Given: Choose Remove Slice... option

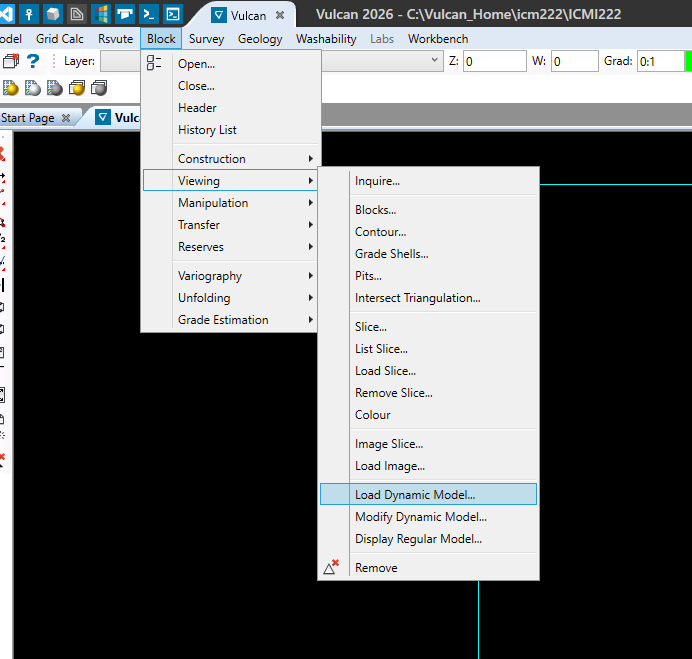Looking at the screenshot, I should pos(428,393).
